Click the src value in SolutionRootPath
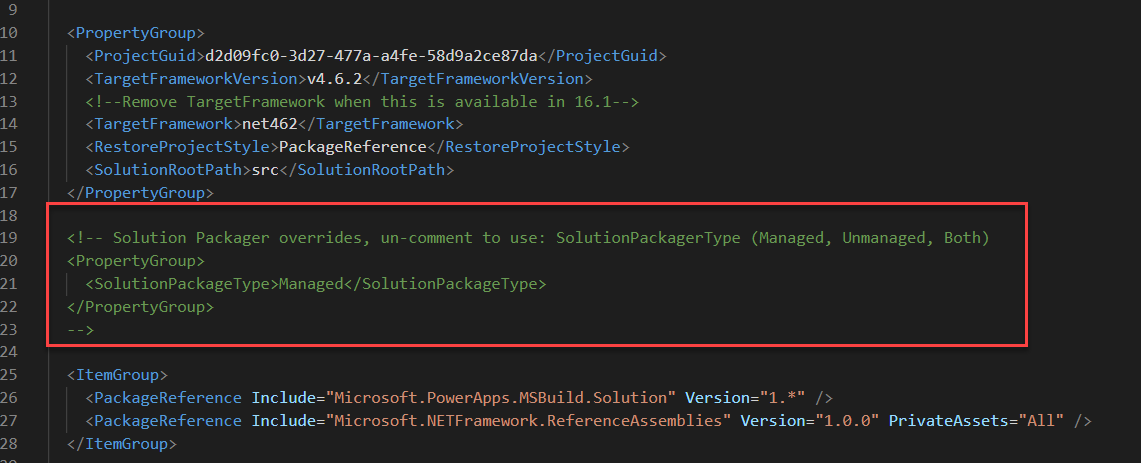 tap(265, 170)
